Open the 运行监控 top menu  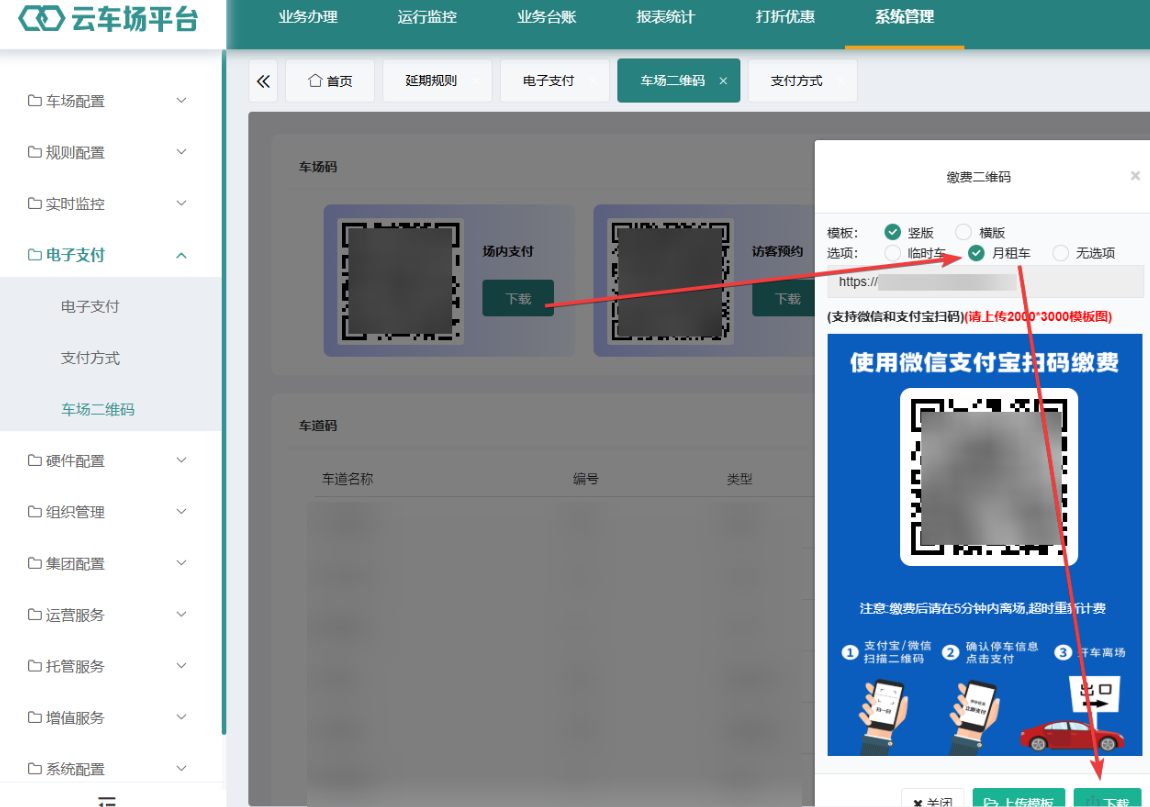[427, 17]
